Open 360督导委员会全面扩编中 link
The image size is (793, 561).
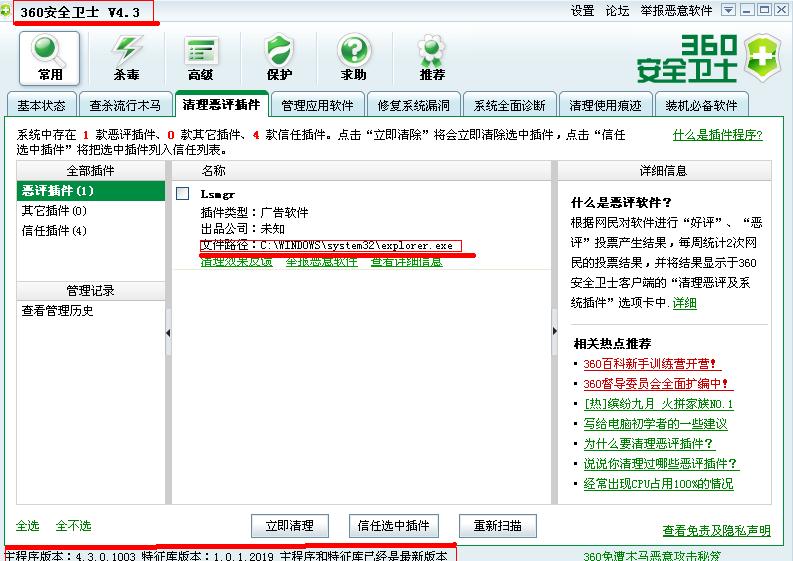(657, 384)
